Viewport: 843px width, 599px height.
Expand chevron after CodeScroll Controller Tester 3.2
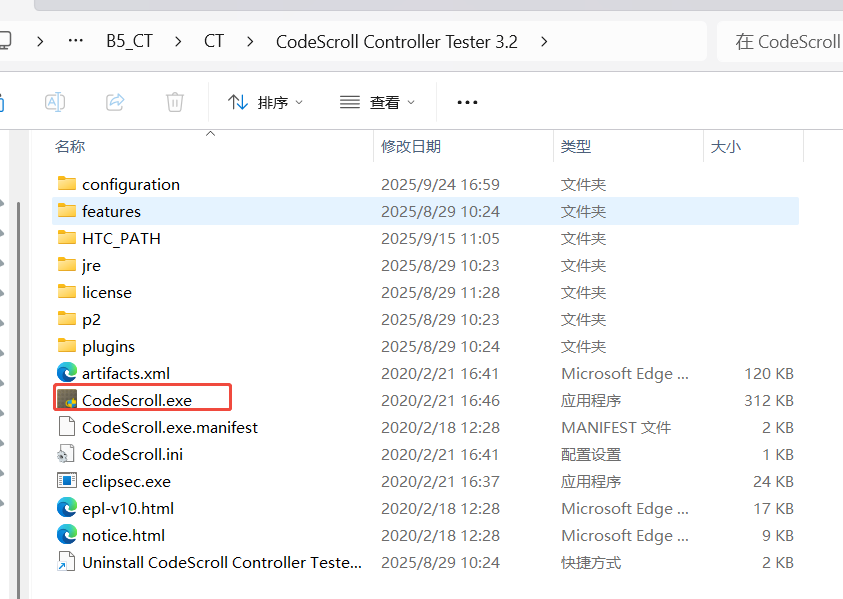544,41
